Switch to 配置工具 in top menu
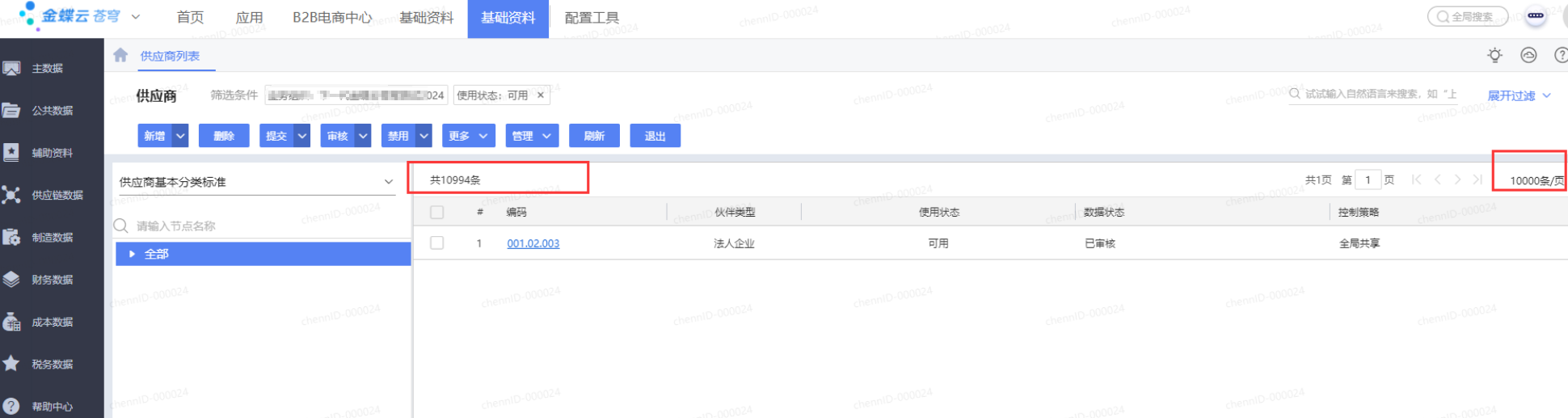 tap(592, 18)
